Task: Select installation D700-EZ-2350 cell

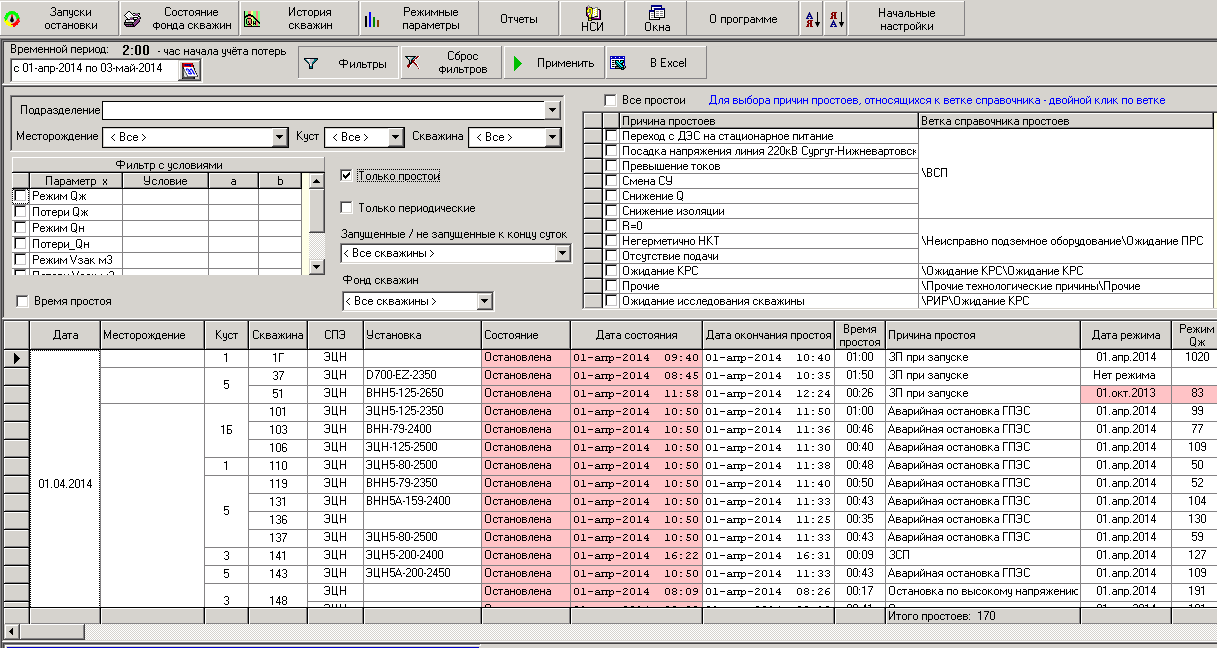Action: click(x=421, y=375)
